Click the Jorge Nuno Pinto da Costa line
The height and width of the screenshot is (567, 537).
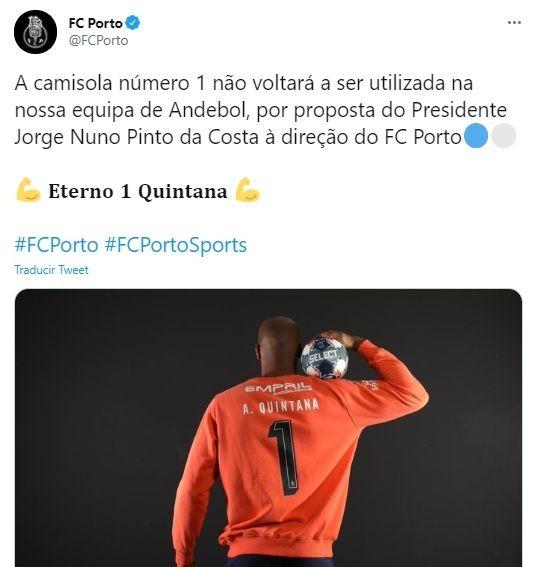point(238,137)
